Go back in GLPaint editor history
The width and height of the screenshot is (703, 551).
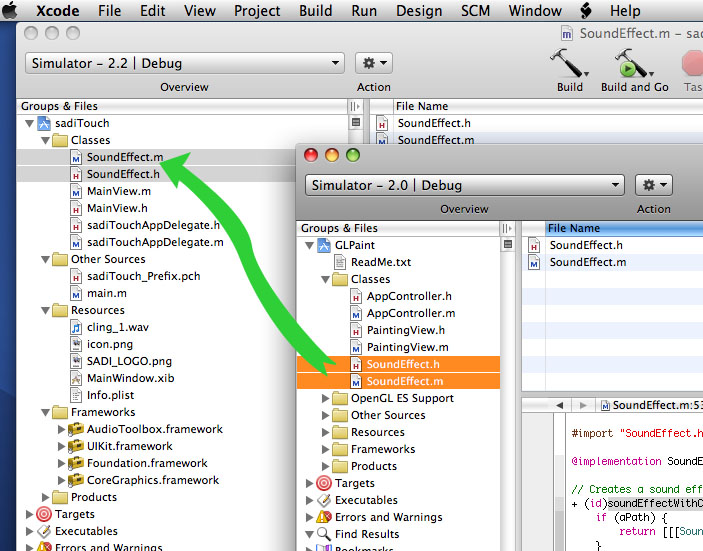coord(559,405)
